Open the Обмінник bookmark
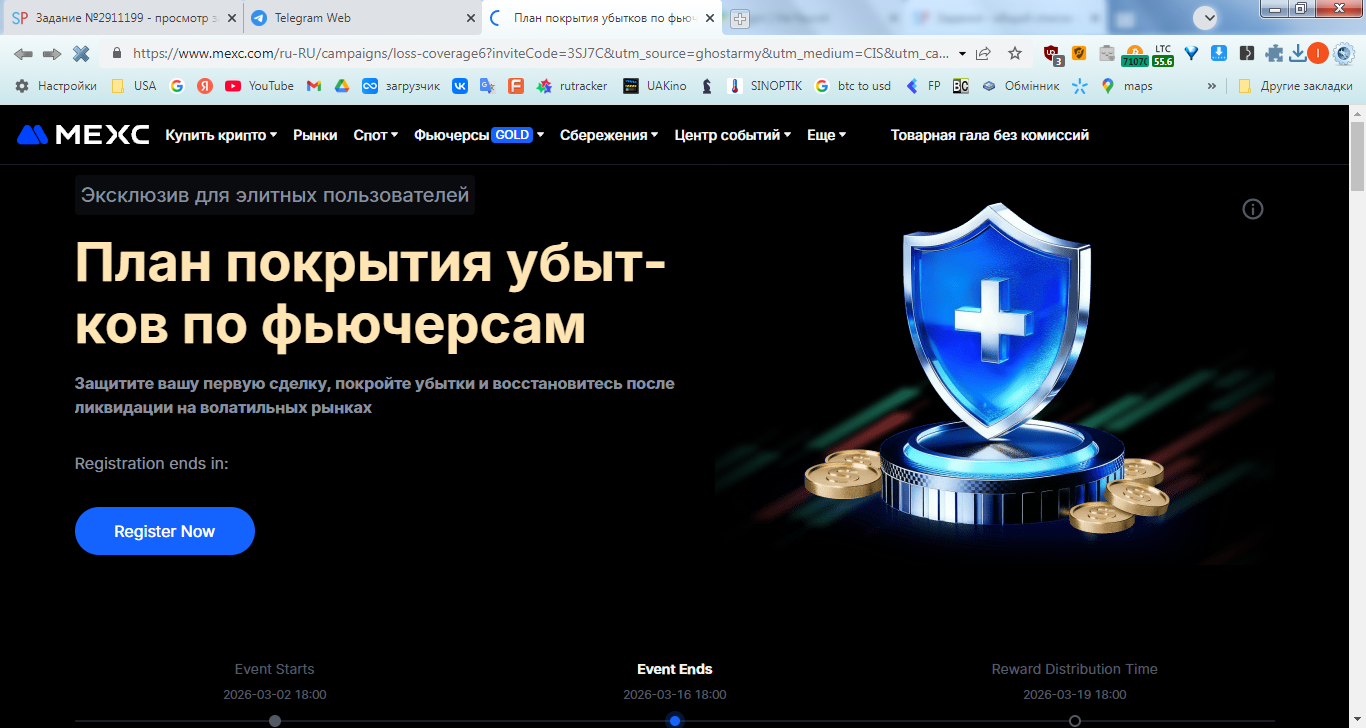 pos(1020,86)
